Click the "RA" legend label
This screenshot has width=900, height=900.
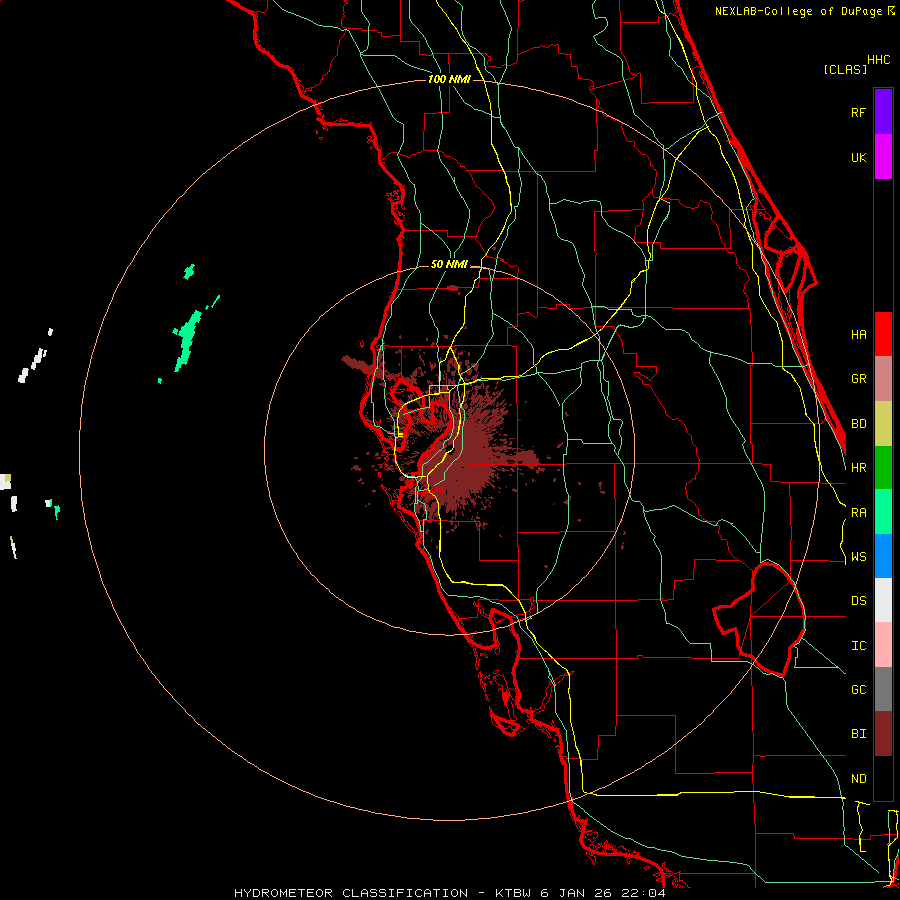pos(858,513)
